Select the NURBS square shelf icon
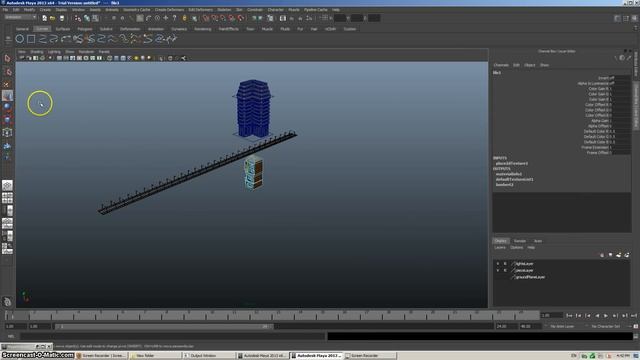Image resolution: width=640 pixels, height=360 pixels. point(31,39)
